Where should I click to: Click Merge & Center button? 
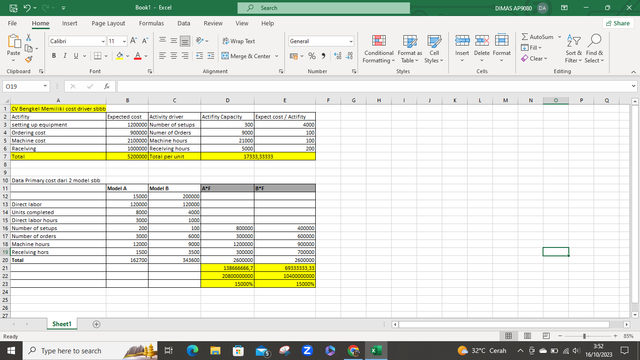(x=246, y=56)
